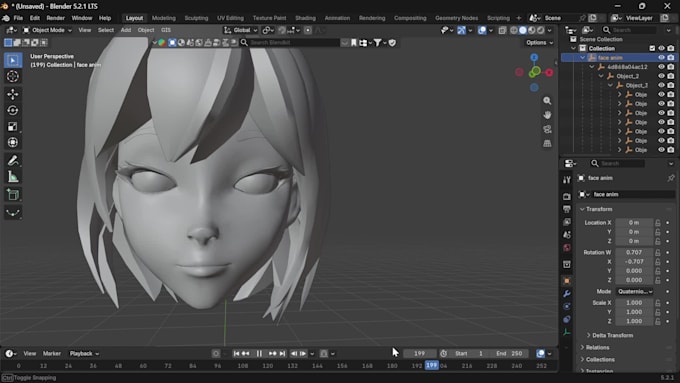The height and width of the screenshot is (383, 680).
Task: Switch perspective/orthographic grid icon
Action: click(547, 143)
